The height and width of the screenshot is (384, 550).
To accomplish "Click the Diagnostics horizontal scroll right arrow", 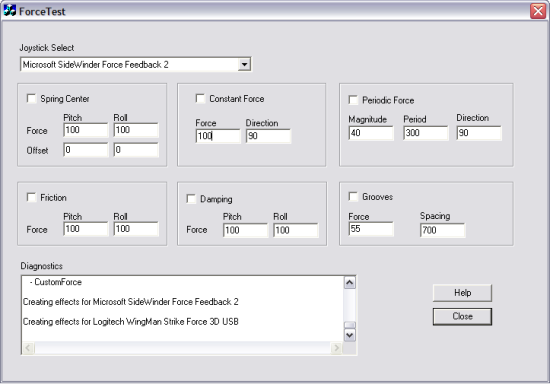I will (x=336, y=348).
